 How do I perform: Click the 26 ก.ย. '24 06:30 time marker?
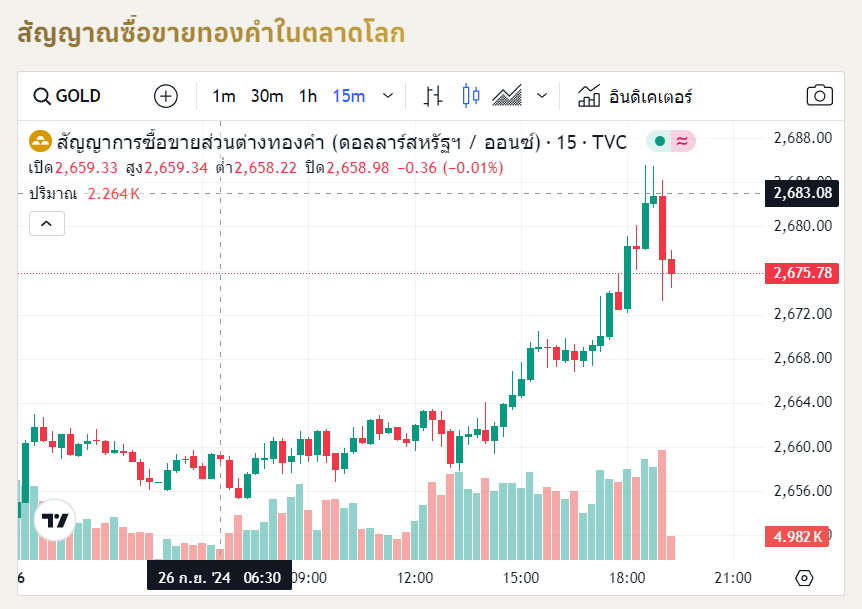(220, 576)
